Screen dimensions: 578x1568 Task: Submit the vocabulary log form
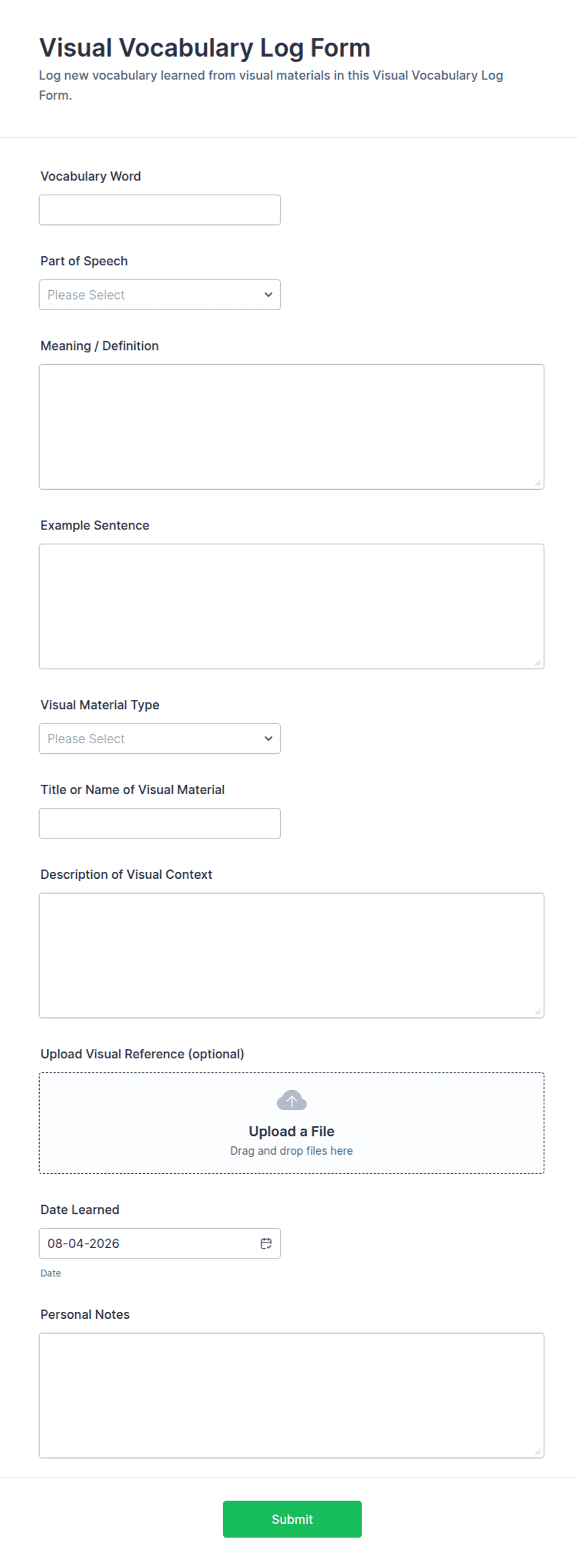click(x=292, y=1519)
